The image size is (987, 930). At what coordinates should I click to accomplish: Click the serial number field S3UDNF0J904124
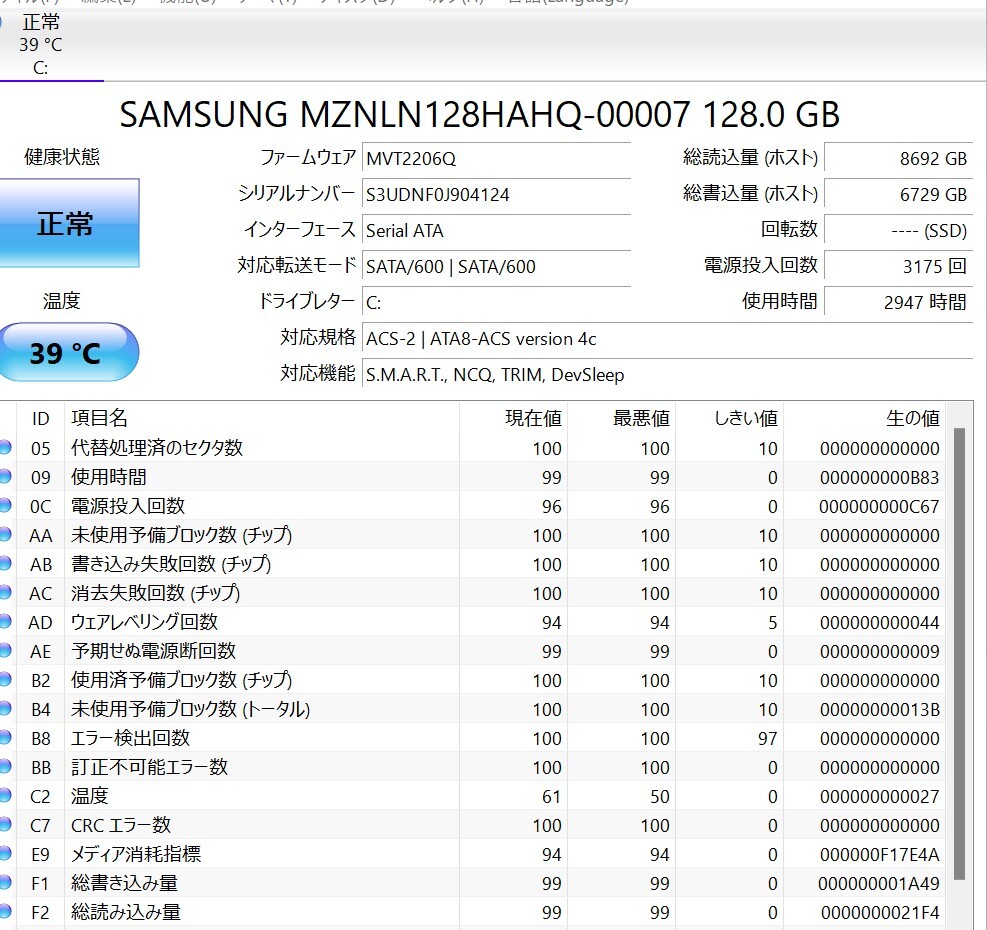point(496,195)
